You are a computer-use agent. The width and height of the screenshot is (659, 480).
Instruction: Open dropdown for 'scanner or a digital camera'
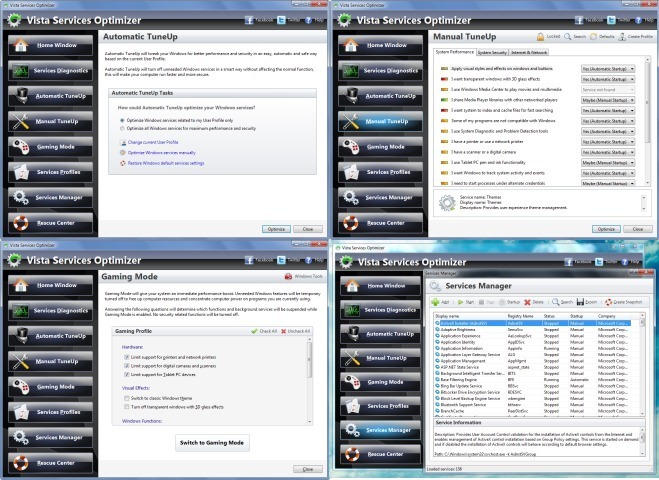[608, 152]
